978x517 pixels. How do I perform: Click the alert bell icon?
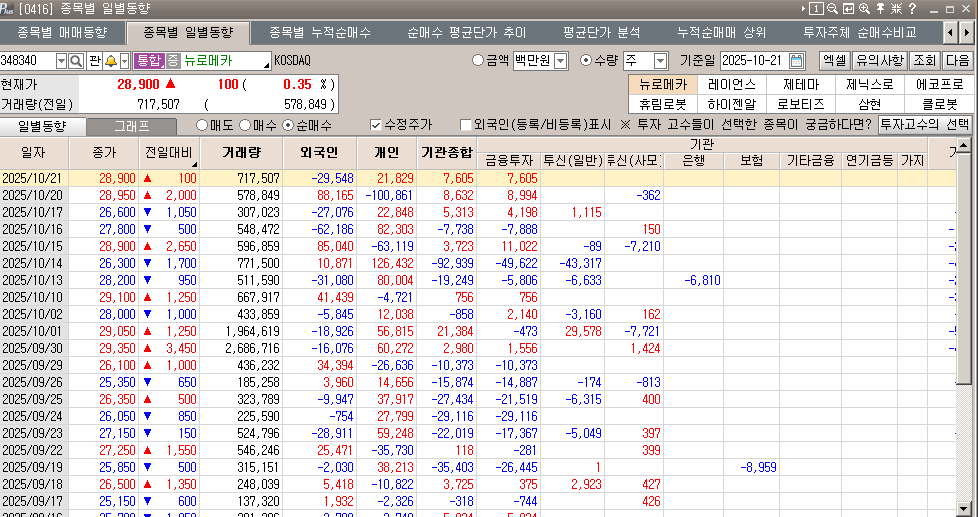(x=111, y=61)
